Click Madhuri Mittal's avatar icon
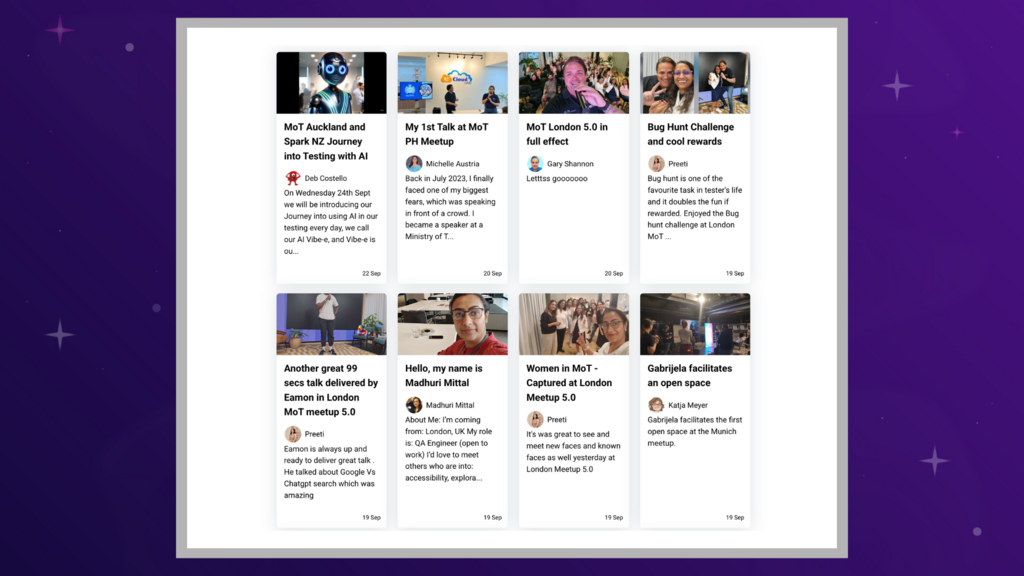Image resolution: width=1024 pixels, height=576 pixels. click(x=413, y=404)
